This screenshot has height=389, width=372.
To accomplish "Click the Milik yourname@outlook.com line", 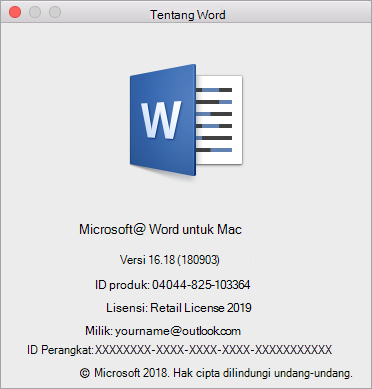I will pos(163,331).
